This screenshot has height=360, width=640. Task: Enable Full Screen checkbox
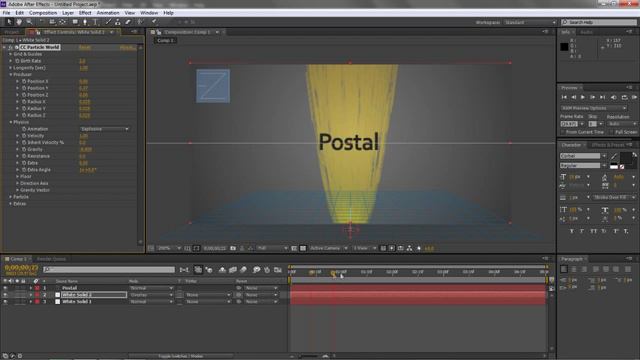[x=611, y=132]
